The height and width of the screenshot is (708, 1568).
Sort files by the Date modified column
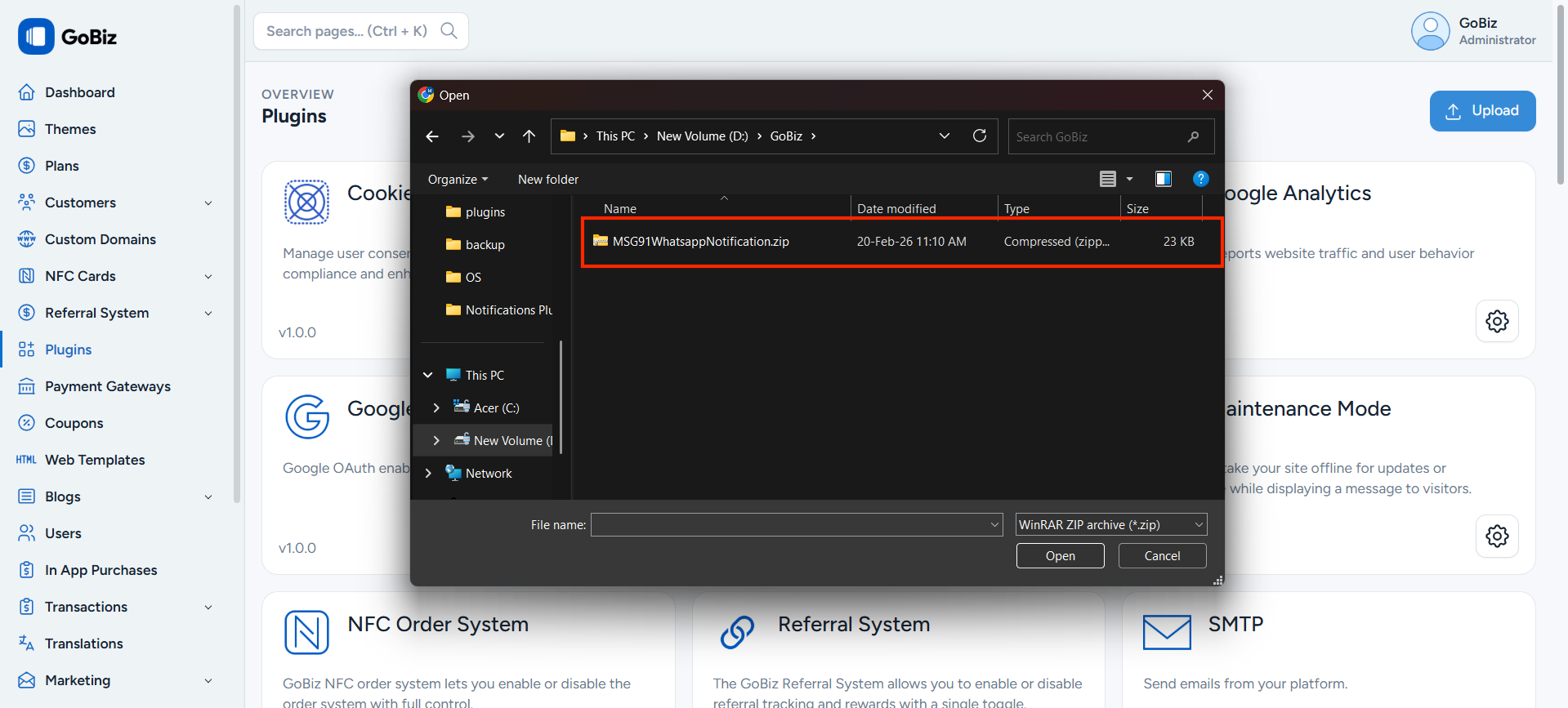click(x=896, y=209)
